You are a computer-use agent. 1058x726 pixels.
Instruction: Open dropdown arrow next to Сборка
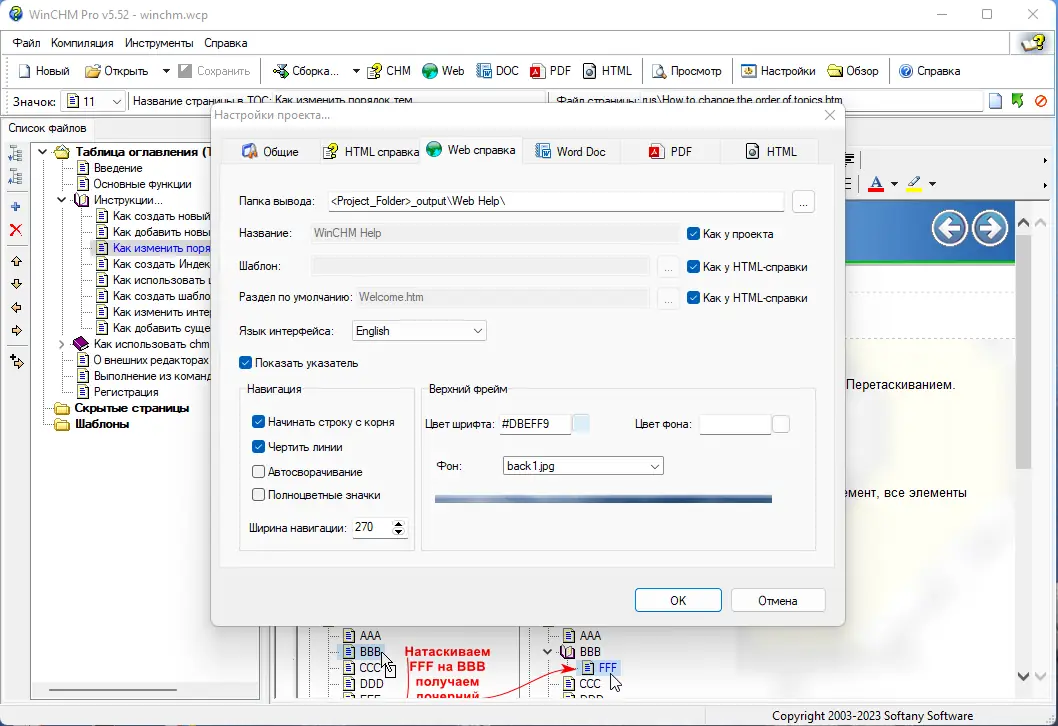pyautogui.click(x=356, y=71)
